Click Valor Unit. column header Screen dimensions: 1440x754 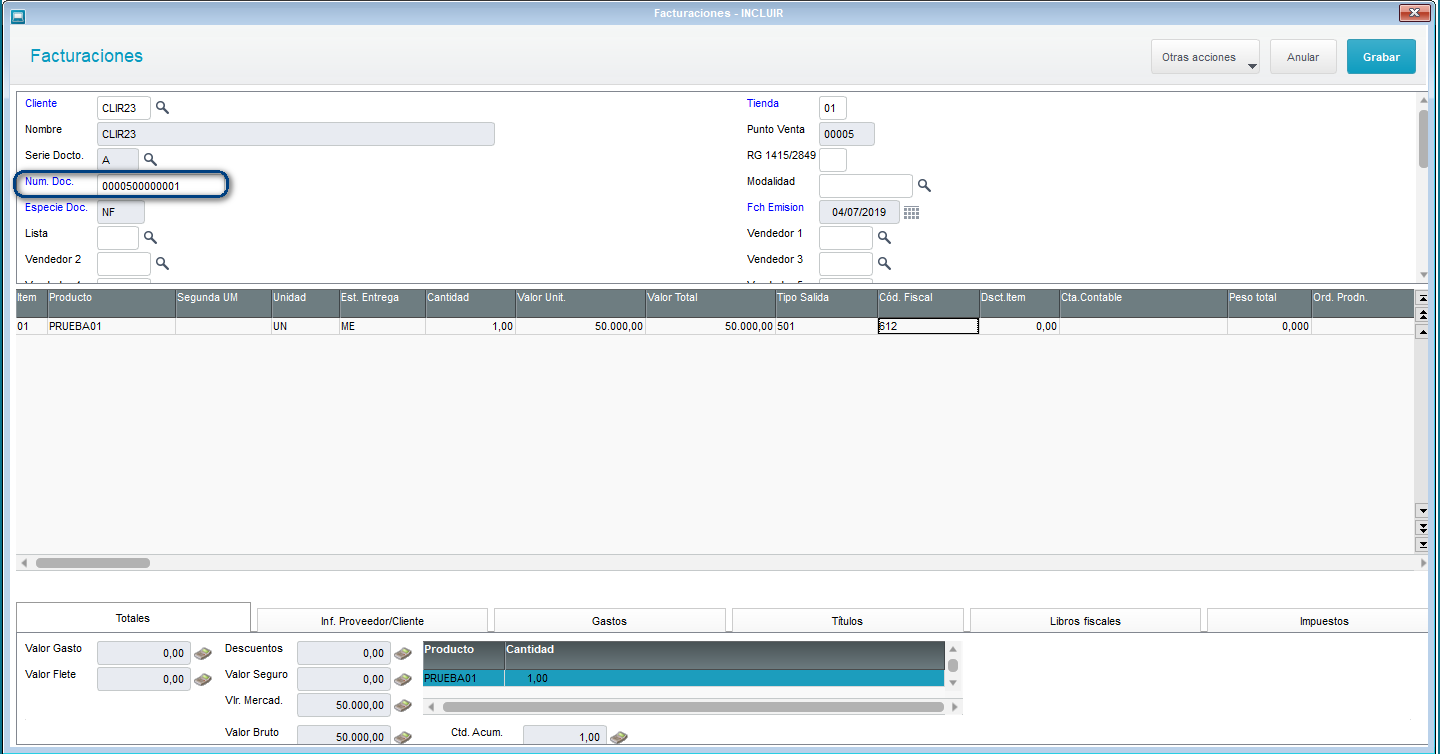click(580, 304)
